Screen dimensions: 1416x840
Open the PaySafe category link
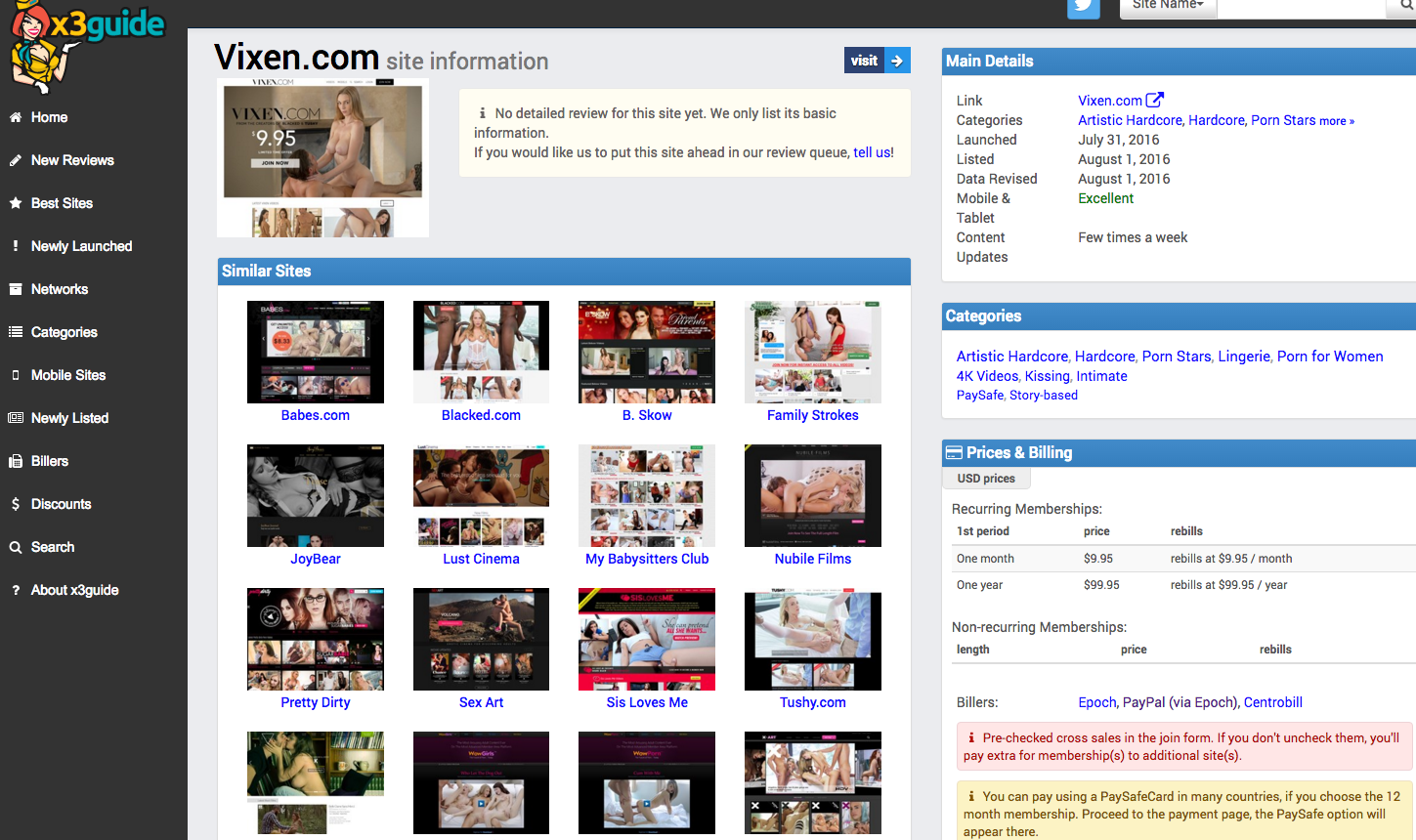(x=980, y=396)
